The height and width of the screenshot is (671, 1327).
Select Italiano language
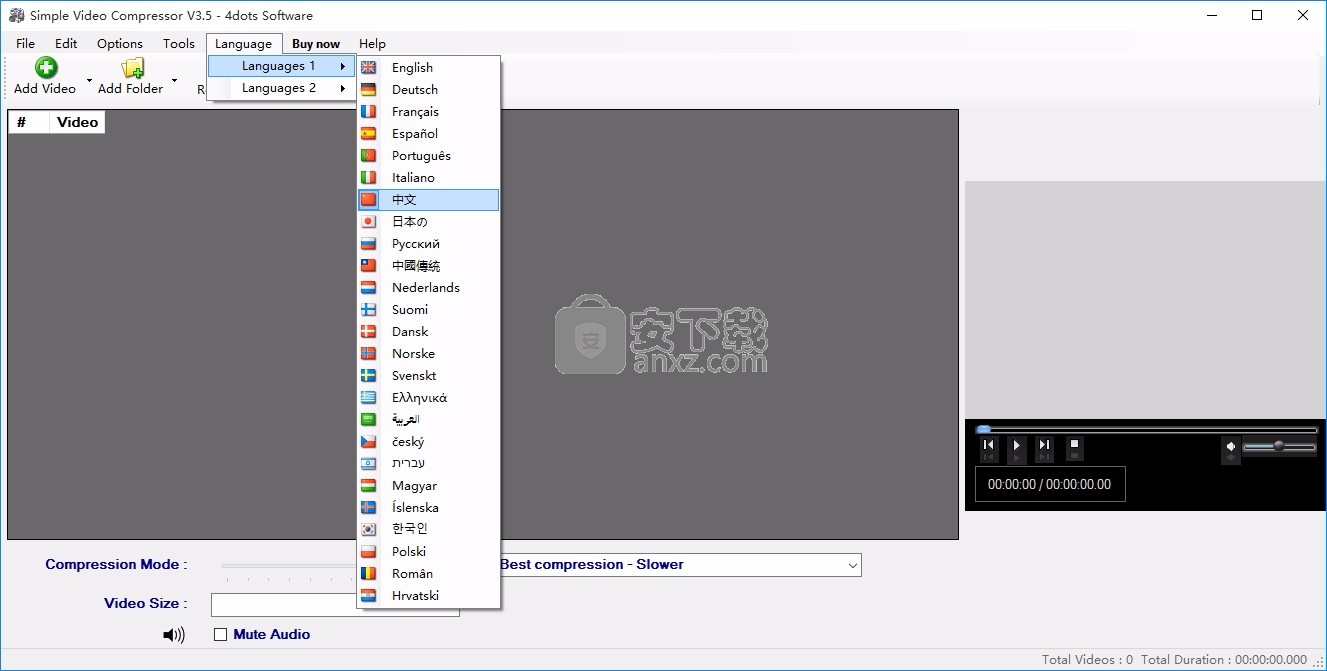pos(428,177)
